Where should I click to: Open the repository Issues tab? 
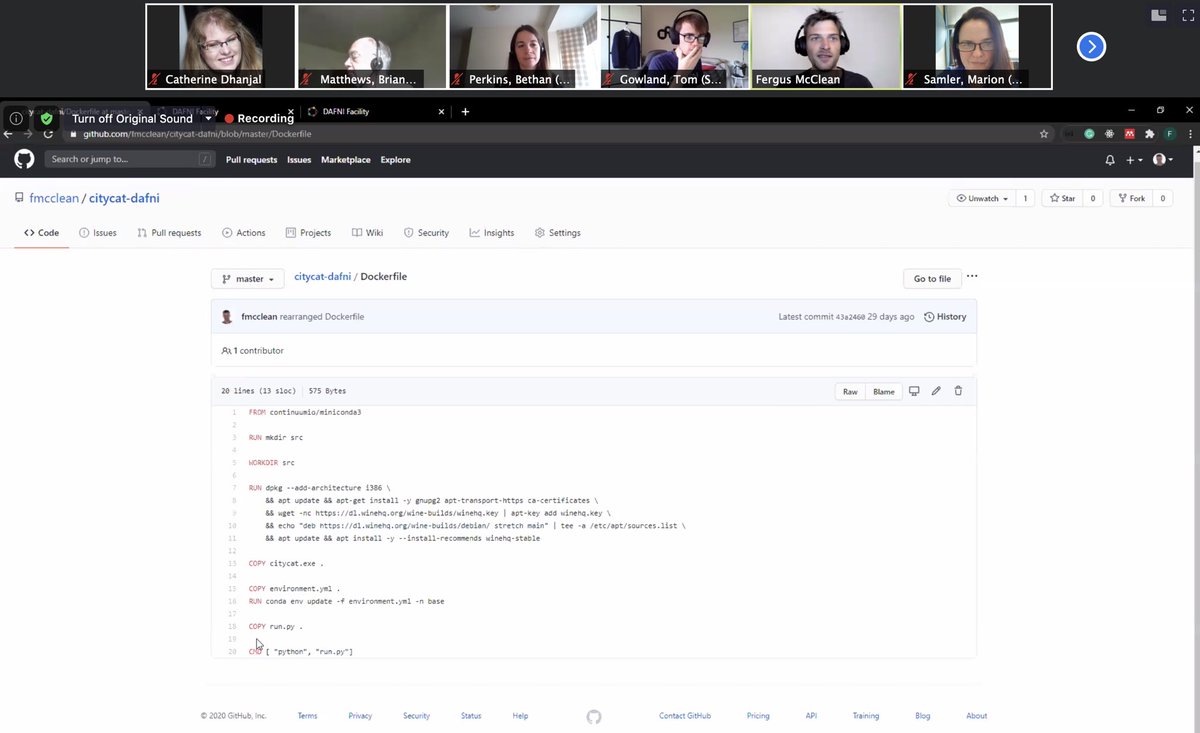coord(98,233)
